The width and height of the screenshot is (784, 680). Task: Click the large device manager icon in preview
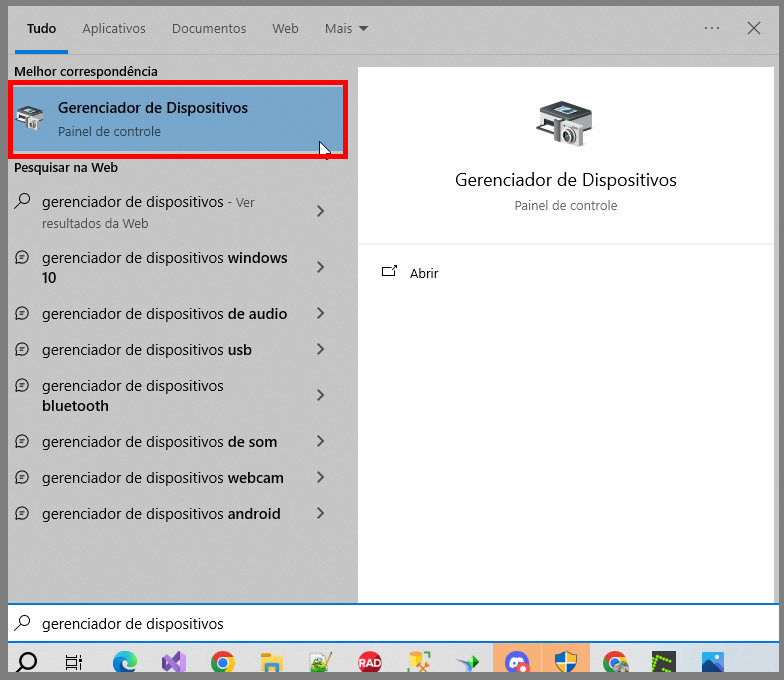click(564, 123)
